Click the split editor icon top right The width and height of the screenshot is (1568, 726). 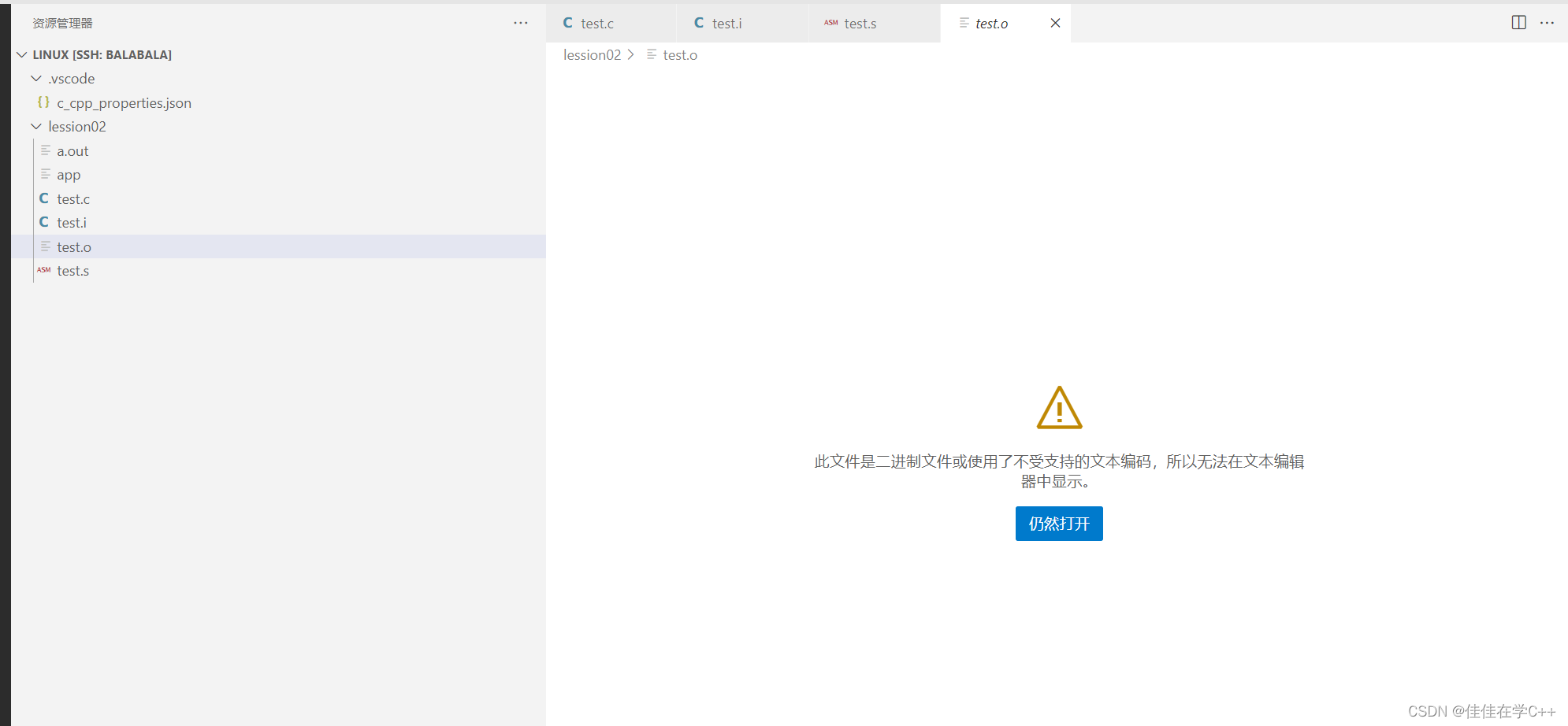pyautogui.click(x=1517, y=23)
